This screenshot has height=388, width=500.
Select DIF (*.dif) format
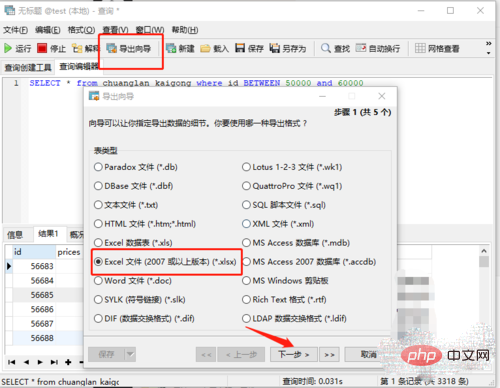[x=144, y=318]
